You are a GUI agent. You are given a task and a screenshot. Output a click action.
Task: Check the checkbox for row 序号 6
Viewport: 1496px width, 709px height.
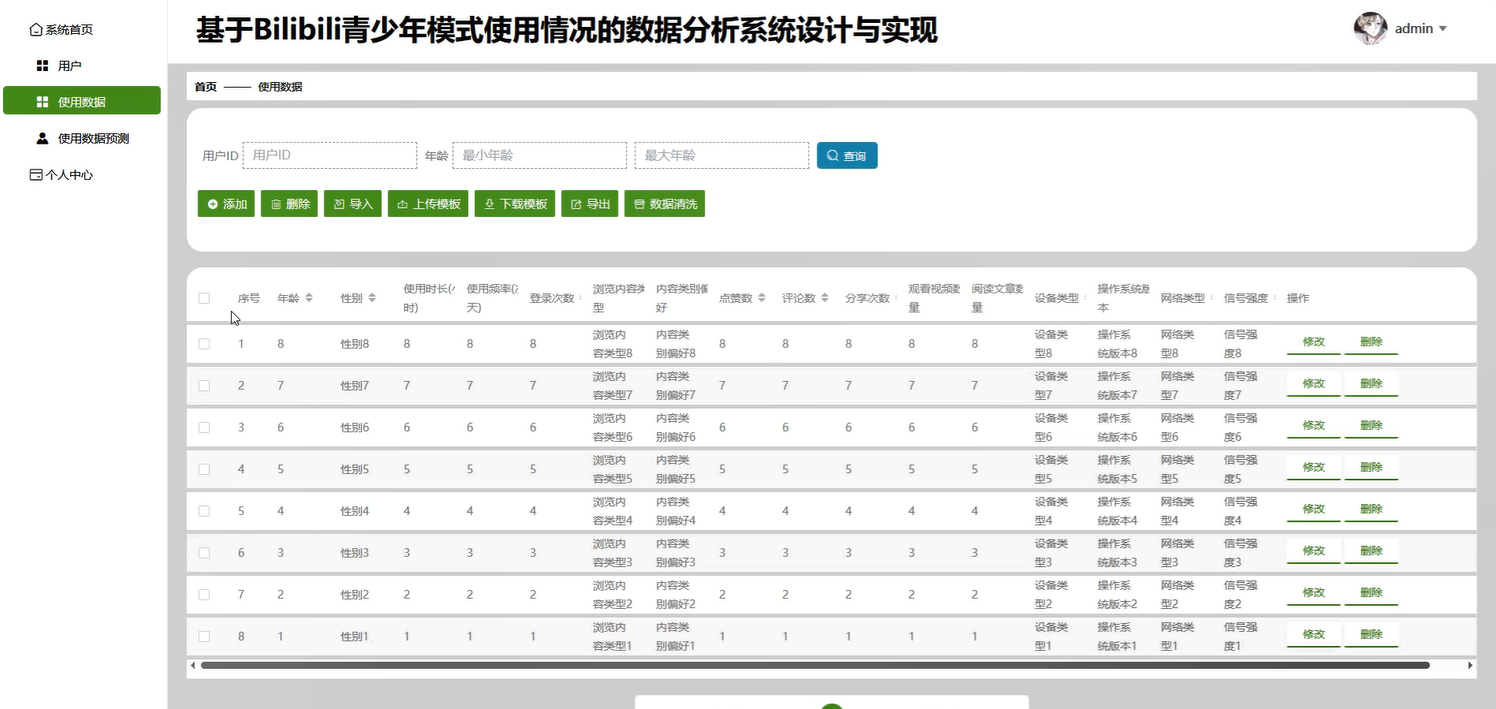click(204, 553)
